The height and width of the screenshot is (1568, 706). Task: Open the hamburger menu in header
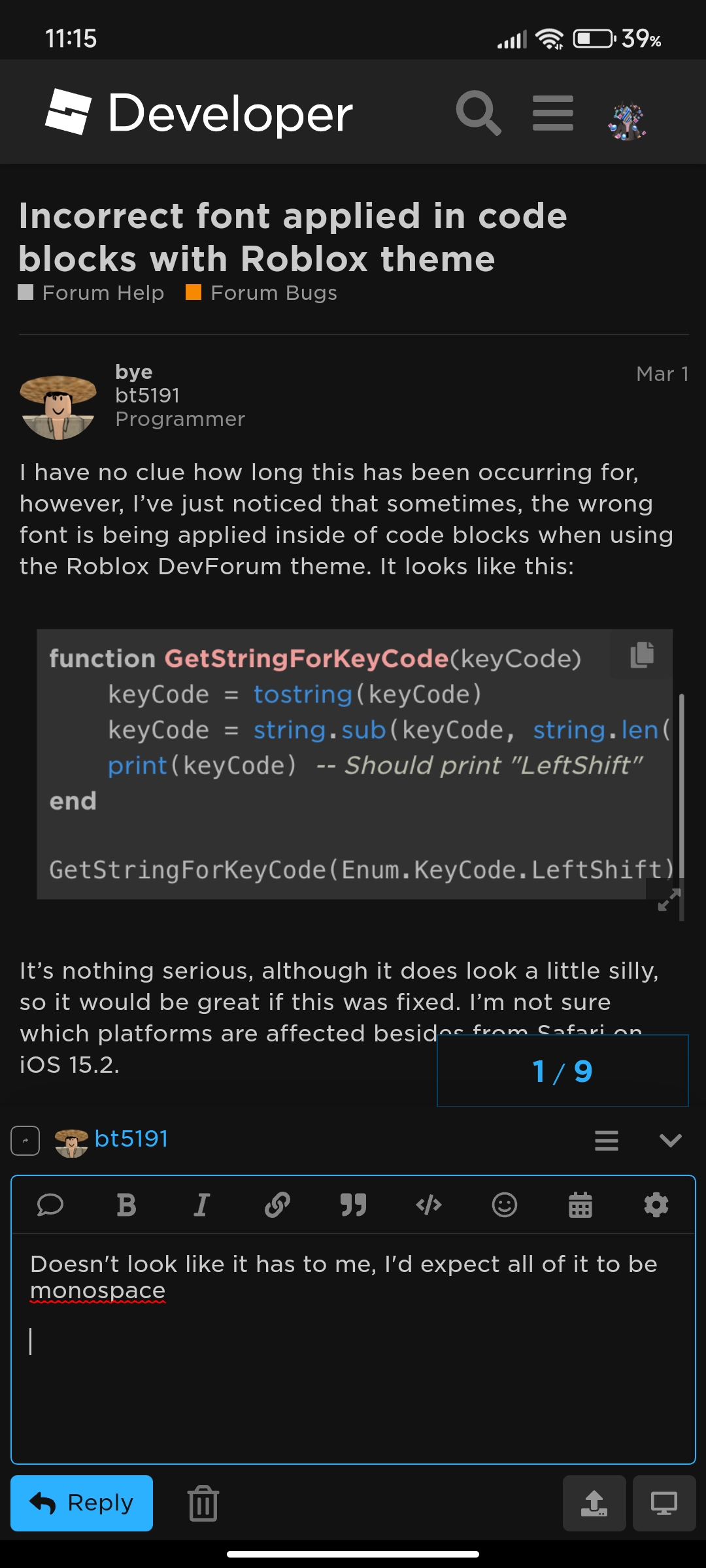point(553,113)
